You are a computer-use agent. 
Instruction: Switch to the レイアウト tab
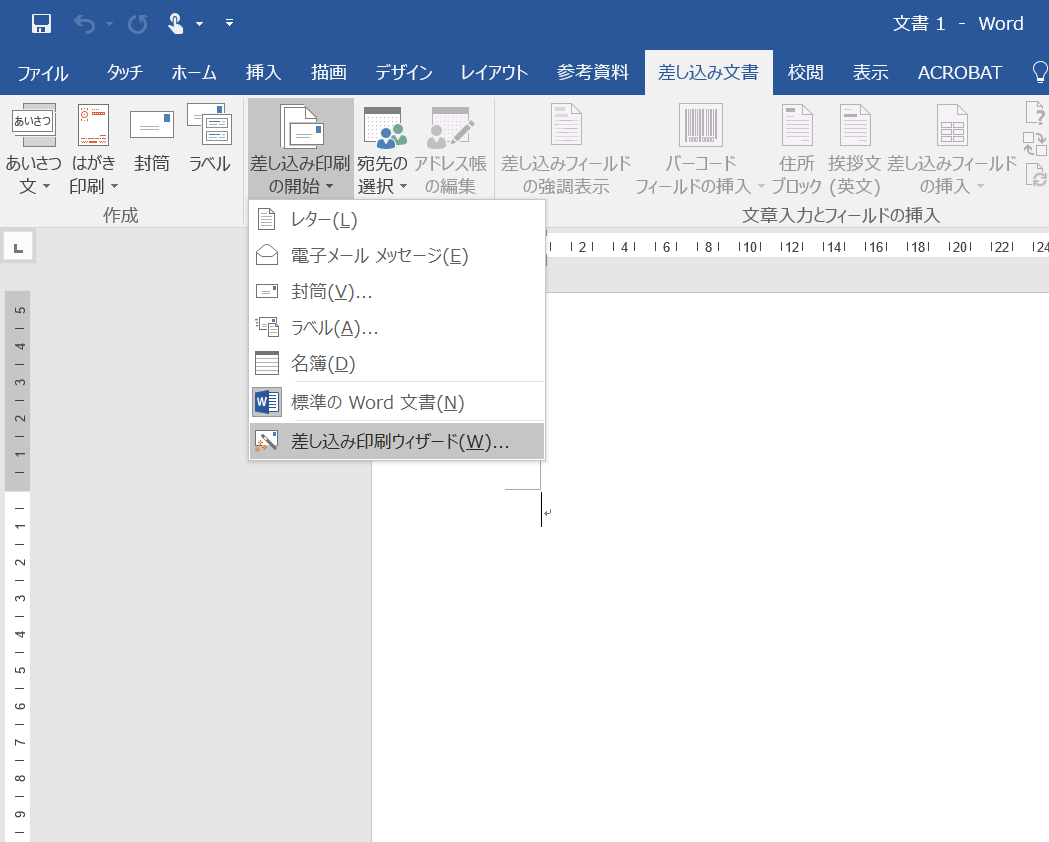tap(494, 72)
